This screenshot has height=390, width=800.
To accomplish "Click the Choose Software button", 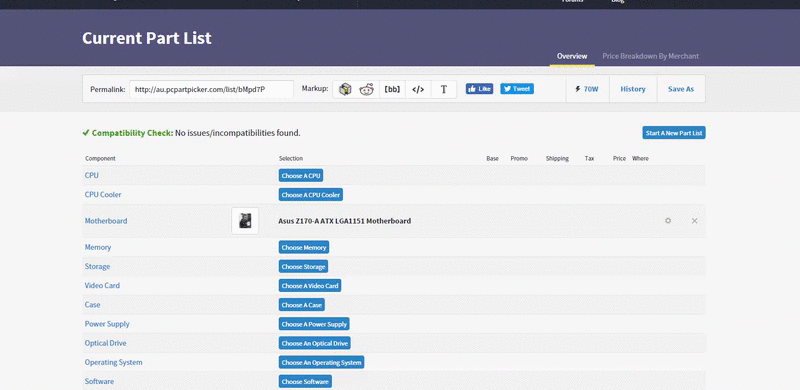I will (305, 381).
